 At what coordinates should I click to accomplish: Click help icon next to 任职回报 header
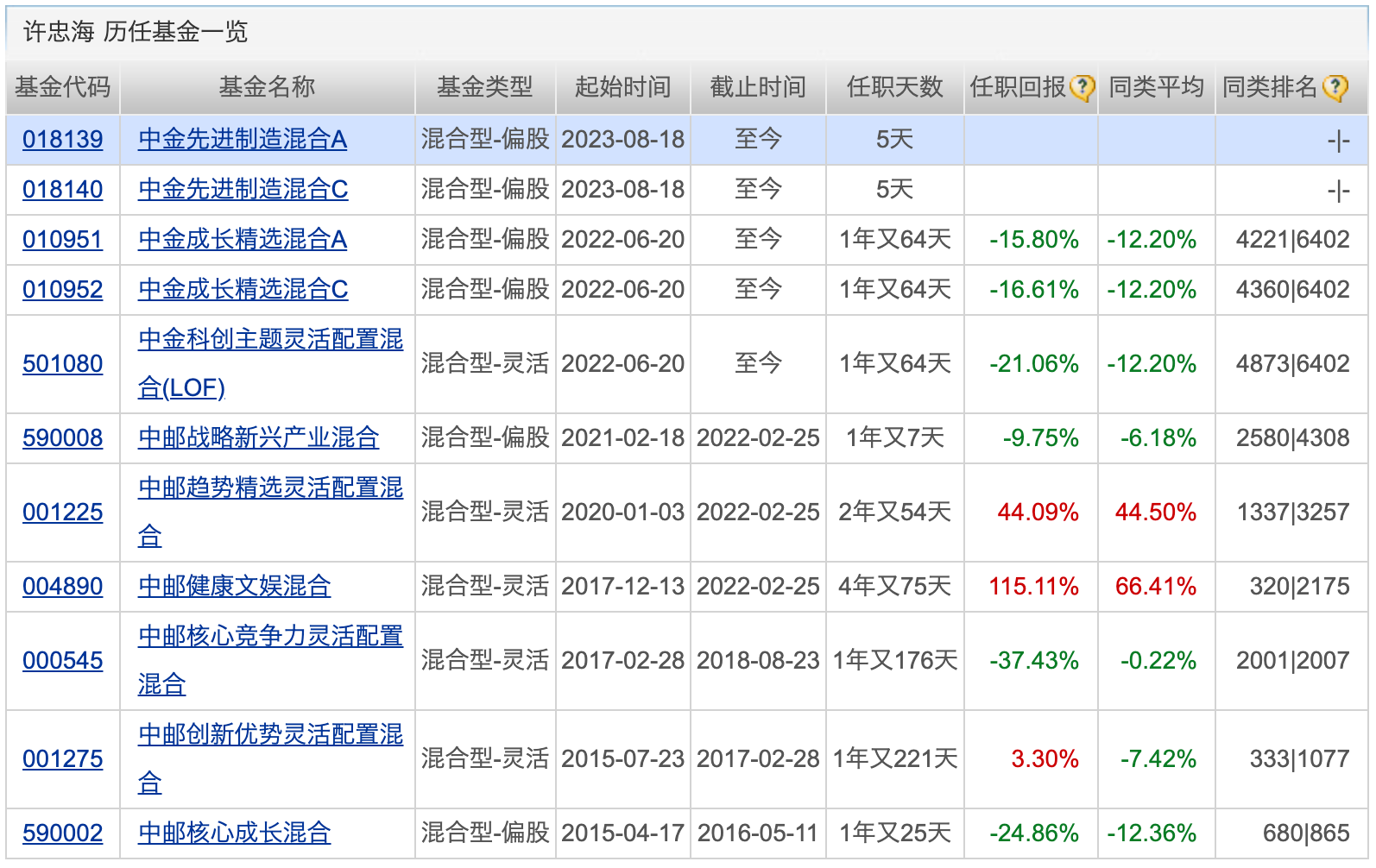click(1082, 87)
